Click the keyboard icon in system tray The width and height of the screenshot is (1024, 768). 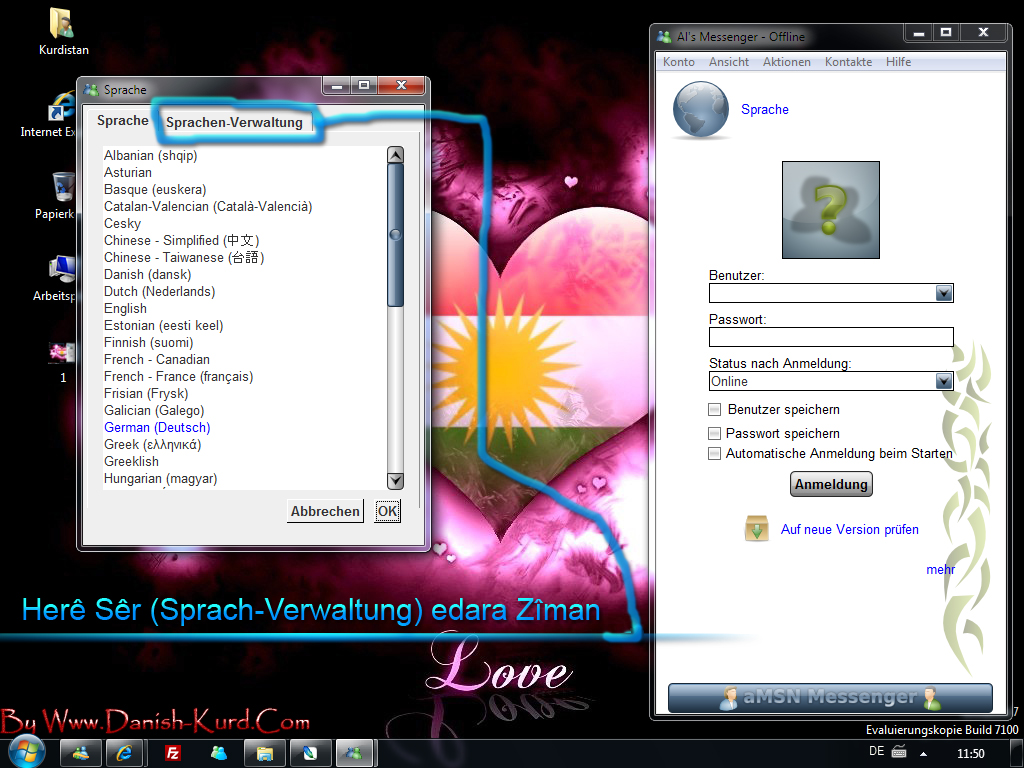(899, 752)
